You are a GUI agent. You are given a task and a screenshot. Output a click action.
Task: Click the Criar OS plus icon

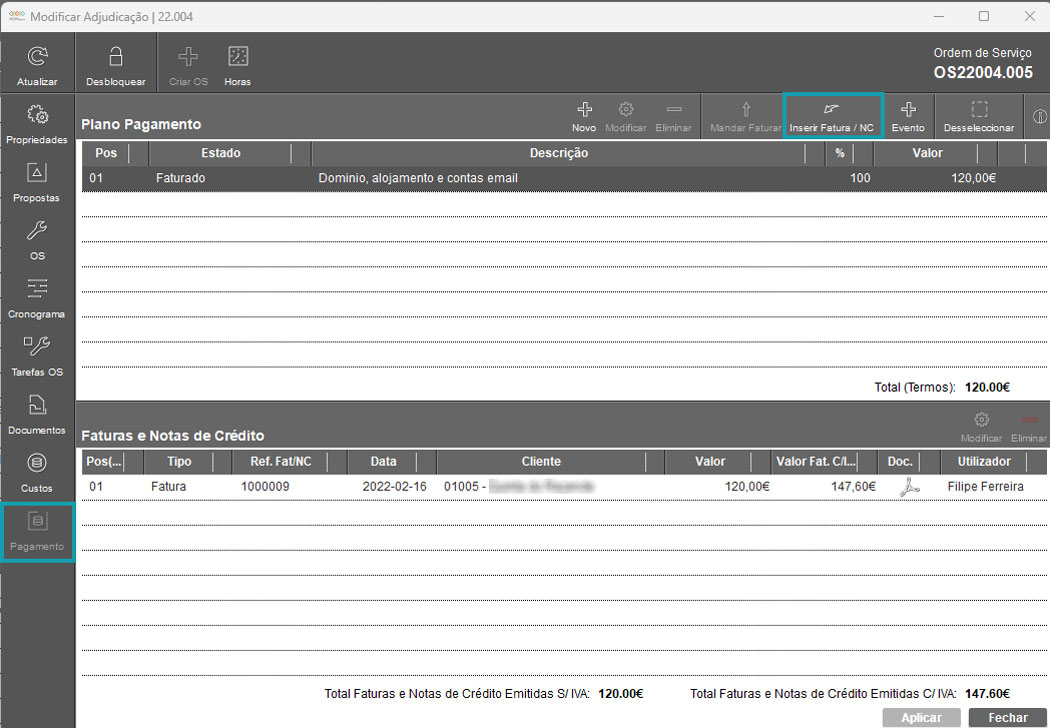pos(188,56)
